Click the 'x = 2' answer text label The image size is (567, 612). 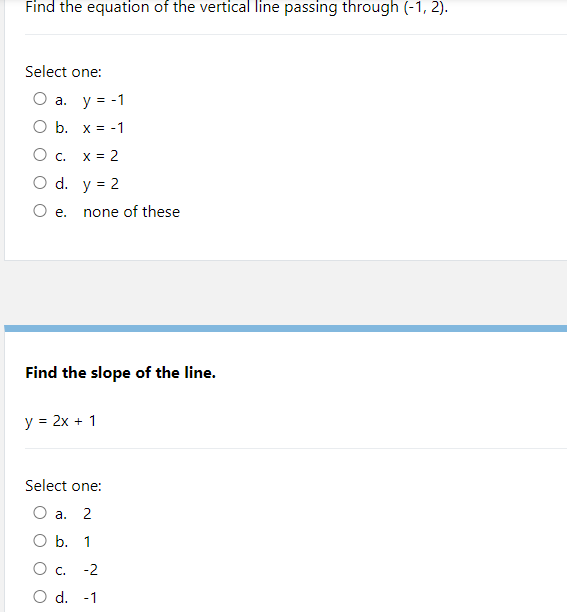tap(100, 156)
